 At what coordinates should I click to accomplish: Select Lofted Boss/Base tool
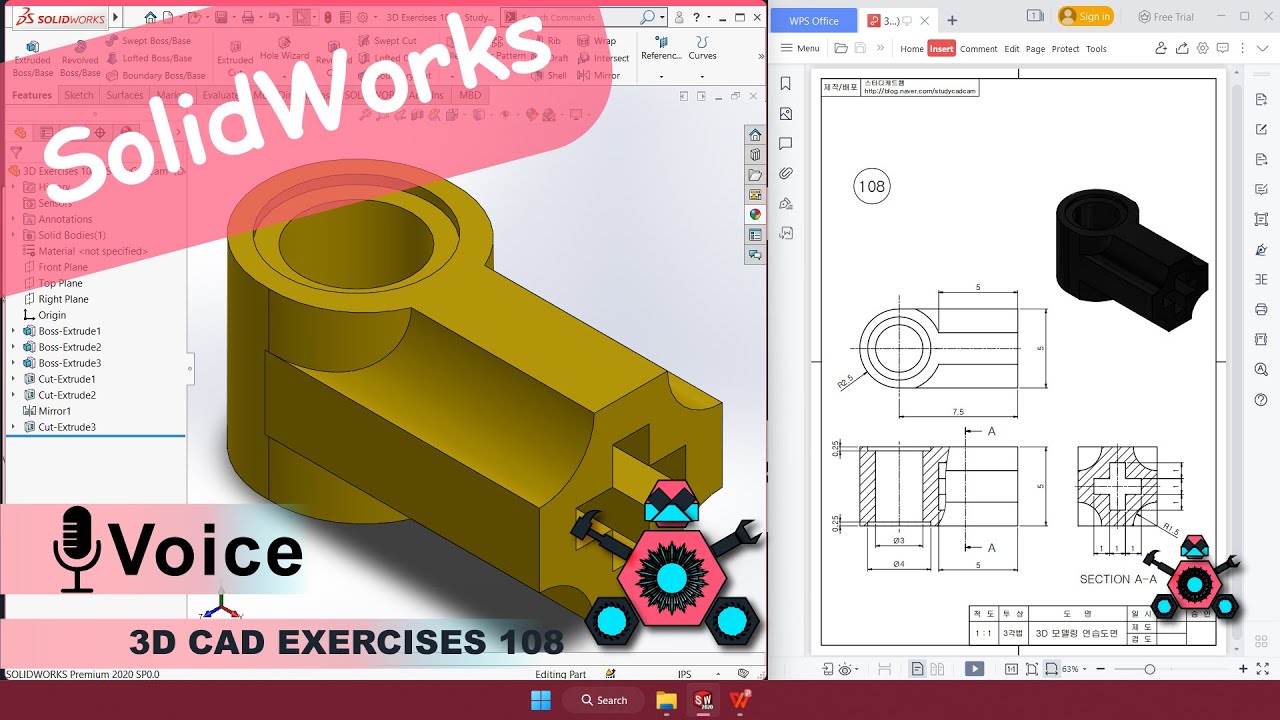[148, 58]
